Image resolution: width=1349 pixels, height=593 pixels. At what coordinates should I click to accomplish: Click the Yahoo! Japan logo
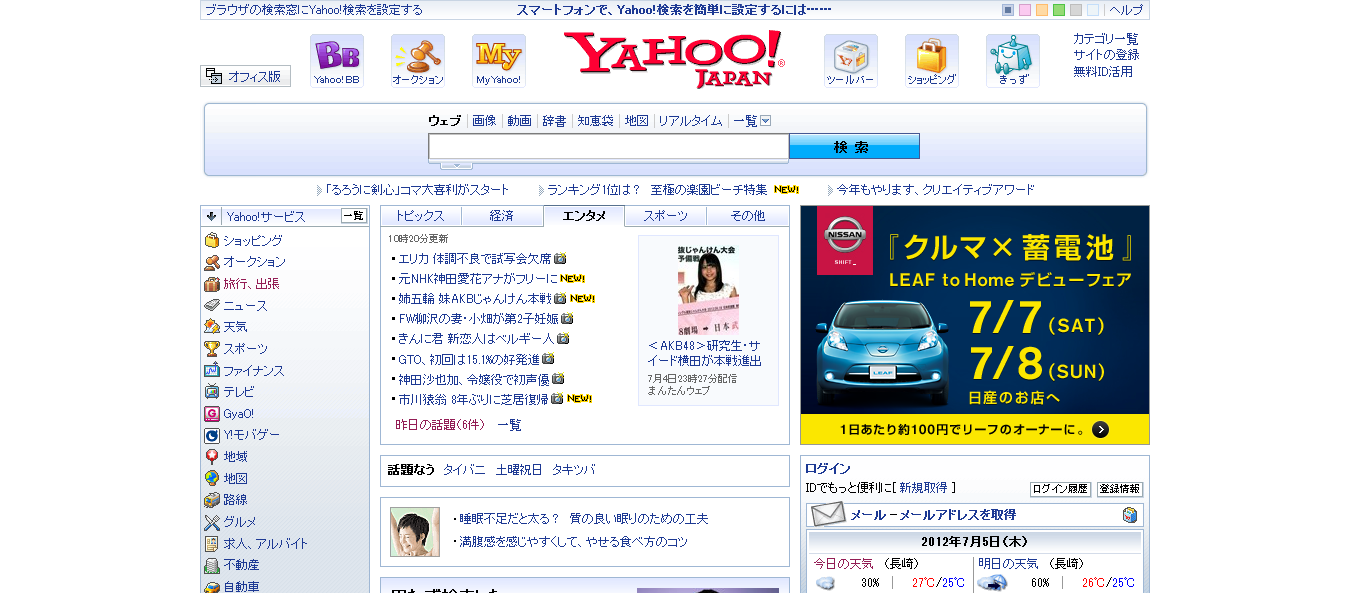tap(674, 59)
